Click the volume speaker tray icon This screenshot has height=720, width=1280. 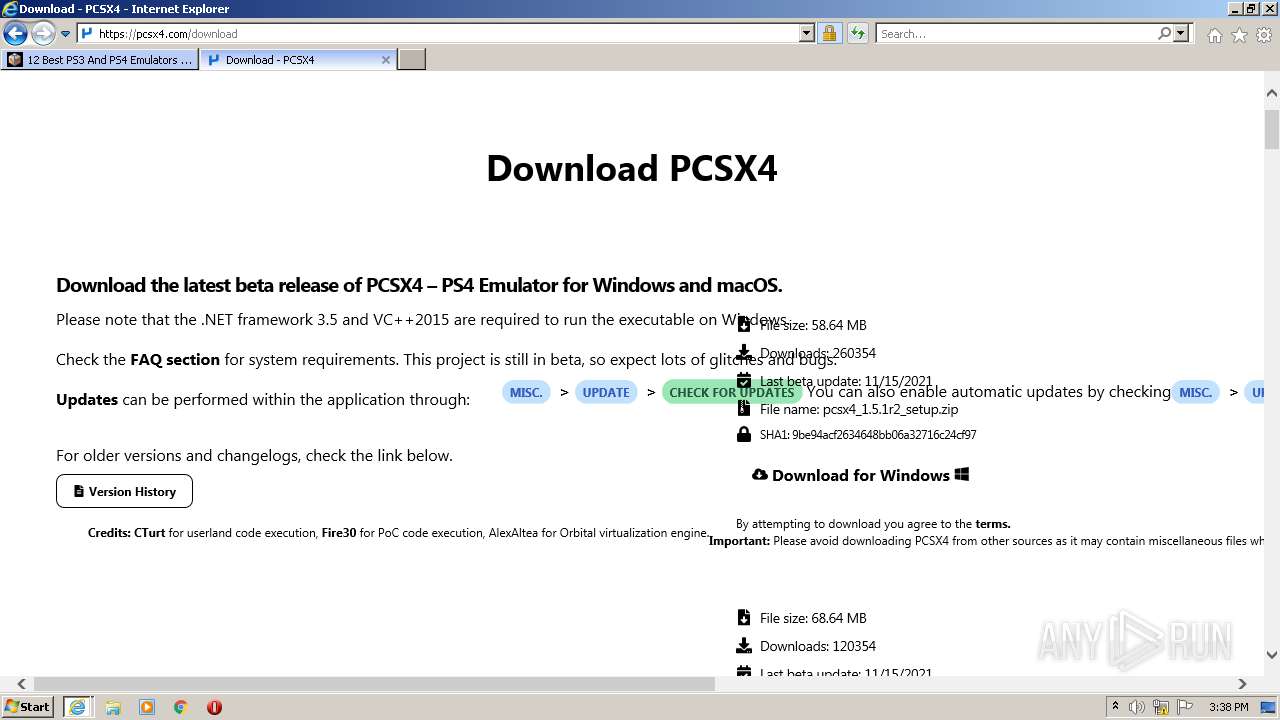pyautogui.click(x=1137, y=707)
